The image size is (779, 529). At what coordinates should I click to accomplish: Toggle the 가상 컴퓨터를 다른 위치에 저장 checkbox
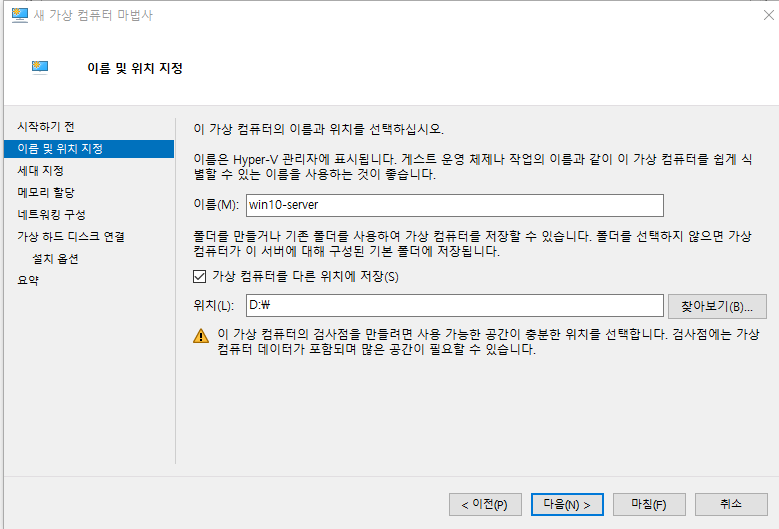pos(199,276)
